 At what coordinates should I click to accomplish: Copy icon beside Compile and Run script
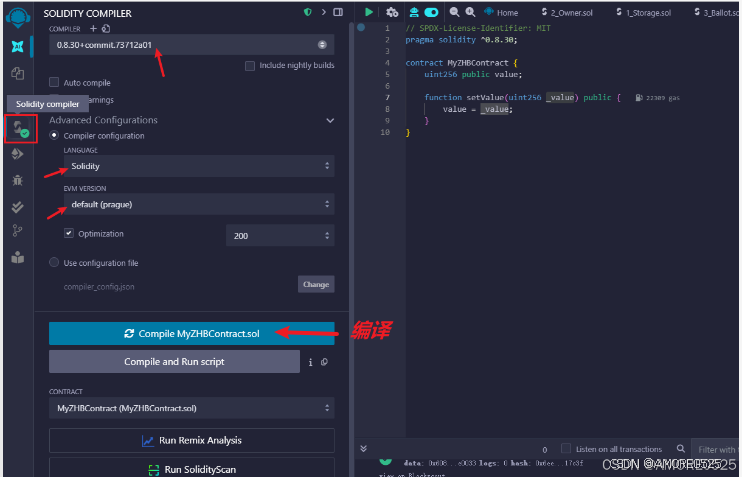pyautogui.click(x=324, y=362)
